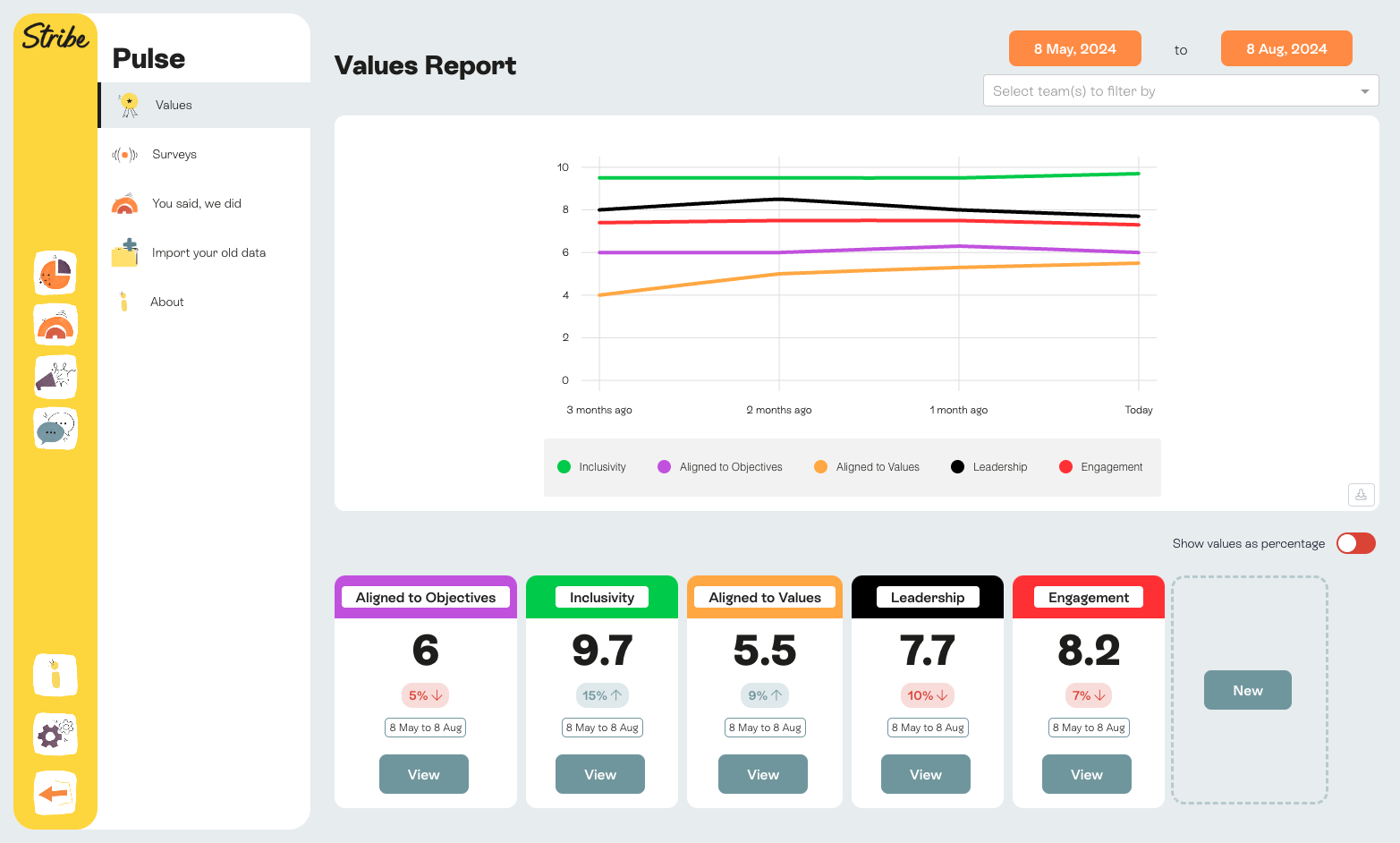The image size is (1400, 843).
Task: Click the candle info icon in sidebar
Action: 55,675
